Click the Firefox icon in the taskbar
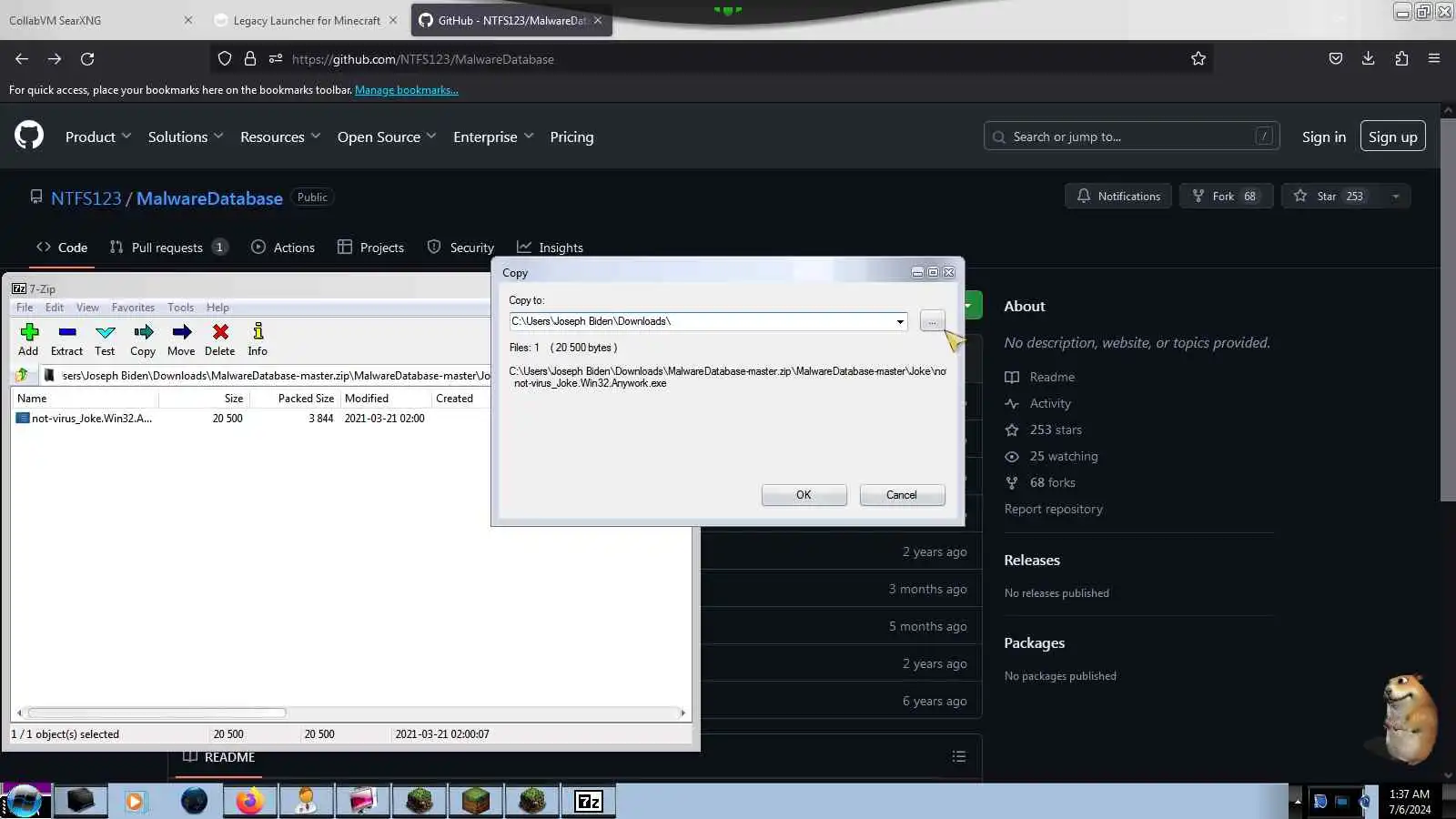Viewport: 1456px width, 819px height. tap(249, 801)
